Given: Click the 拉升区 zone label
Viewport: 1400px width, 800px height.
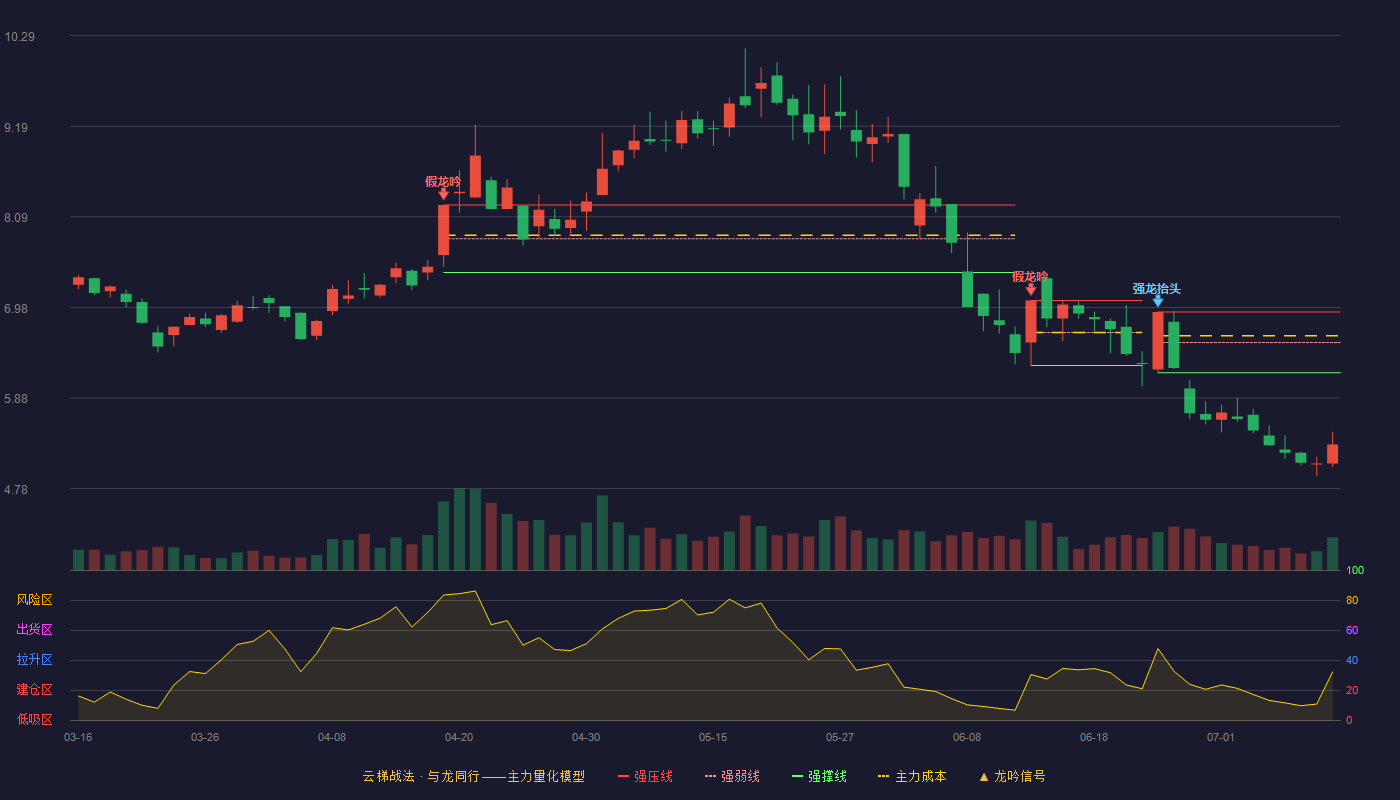Looking at the screenshot, I should [x=34, y=660].
